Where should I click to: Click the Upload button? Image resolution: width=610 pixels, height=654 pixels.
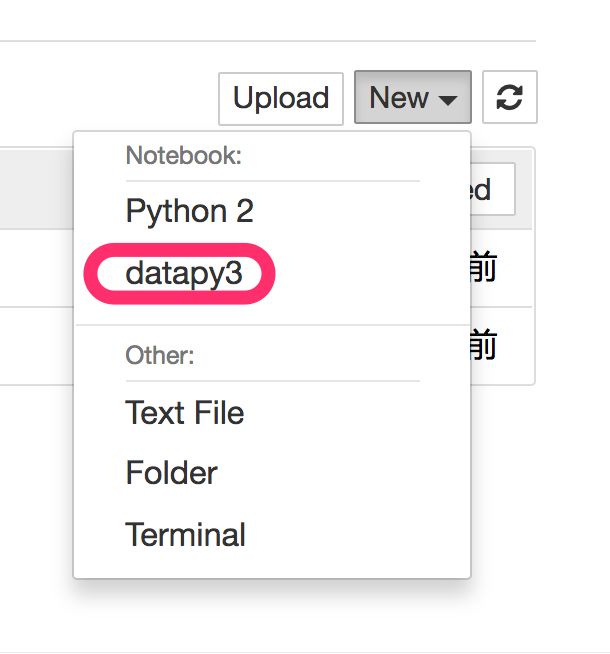(281, 98)
